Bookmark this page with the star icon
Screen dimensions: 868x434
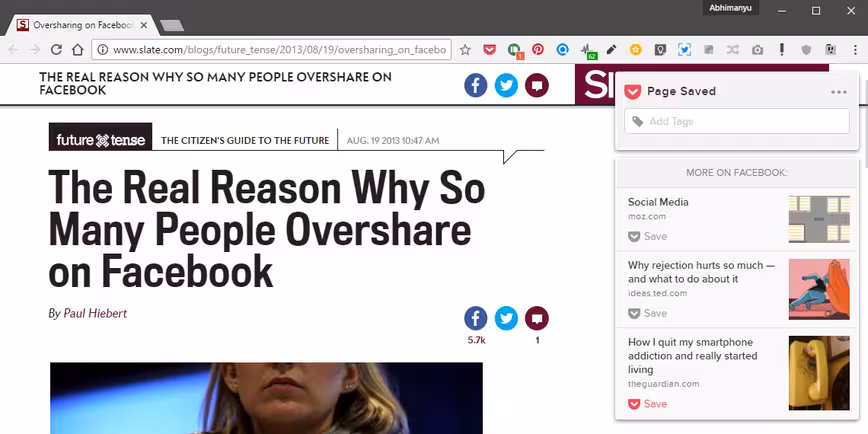point(465,50)
